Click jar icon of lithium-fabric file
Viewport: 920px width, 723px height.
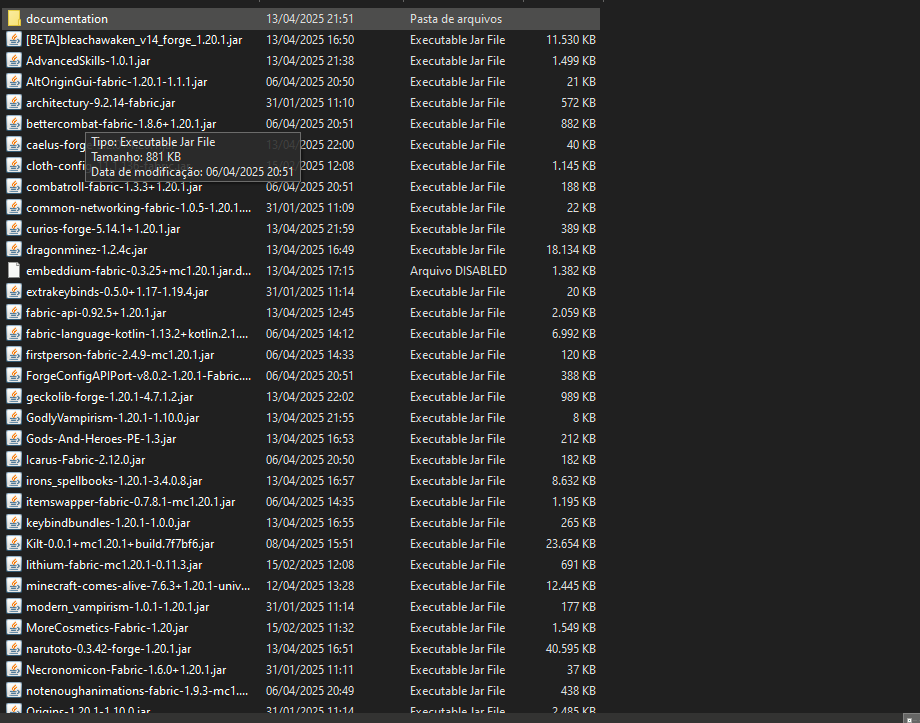tap(14, 565)
